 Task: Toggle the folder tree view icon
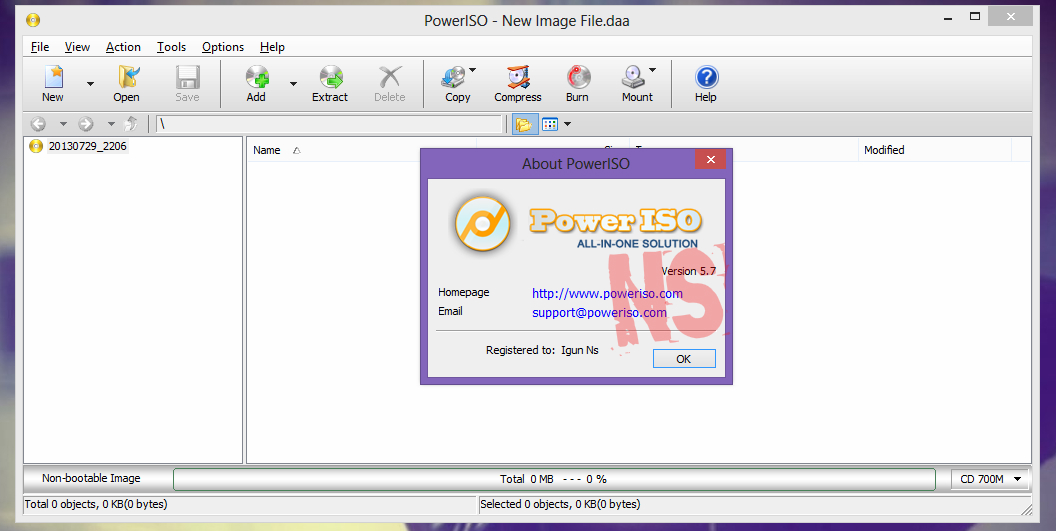524,124
